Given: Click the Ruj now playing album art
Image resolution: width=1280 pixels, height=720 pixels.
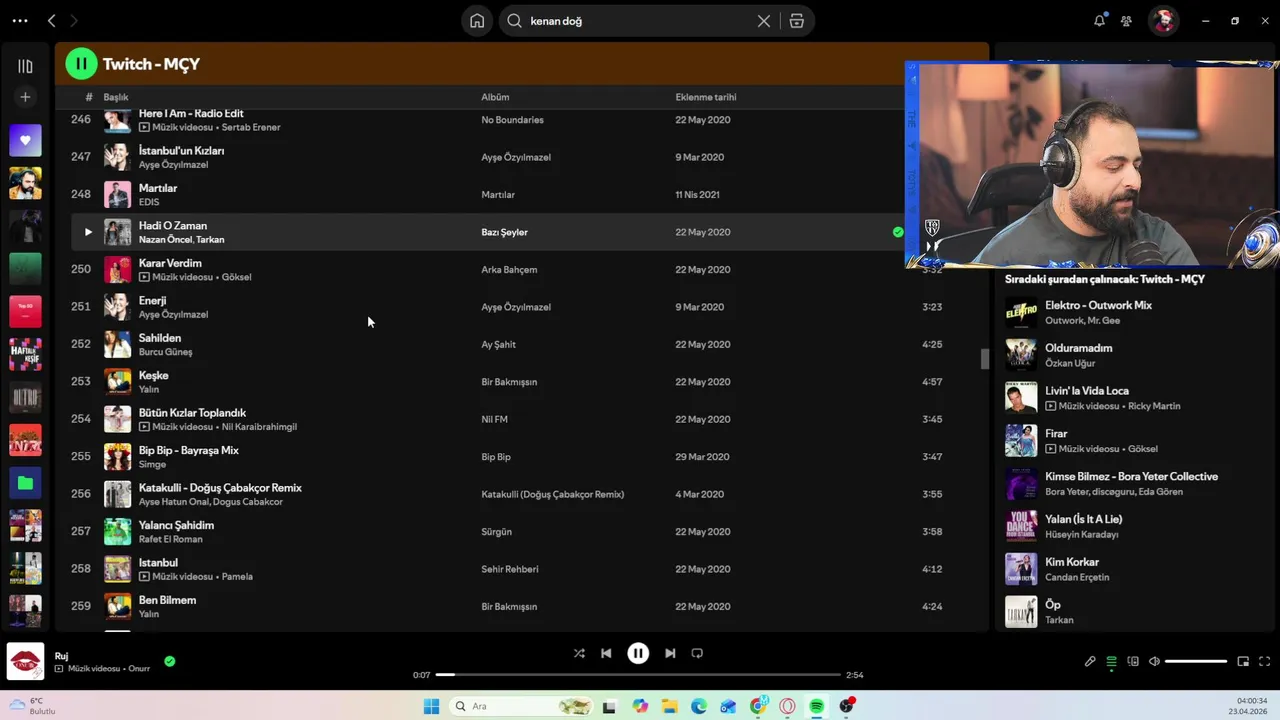Looking at the screenshot, I should pyautogui.click(x=25, y=661).
